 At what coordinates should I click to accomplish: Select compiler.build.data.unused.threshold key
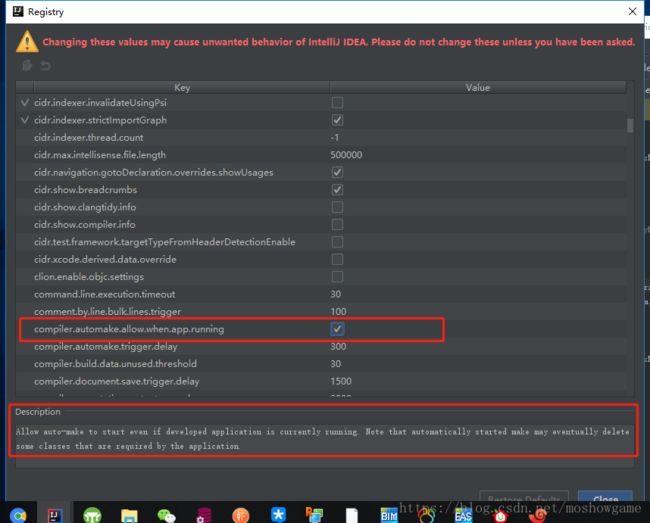point(115,363)
